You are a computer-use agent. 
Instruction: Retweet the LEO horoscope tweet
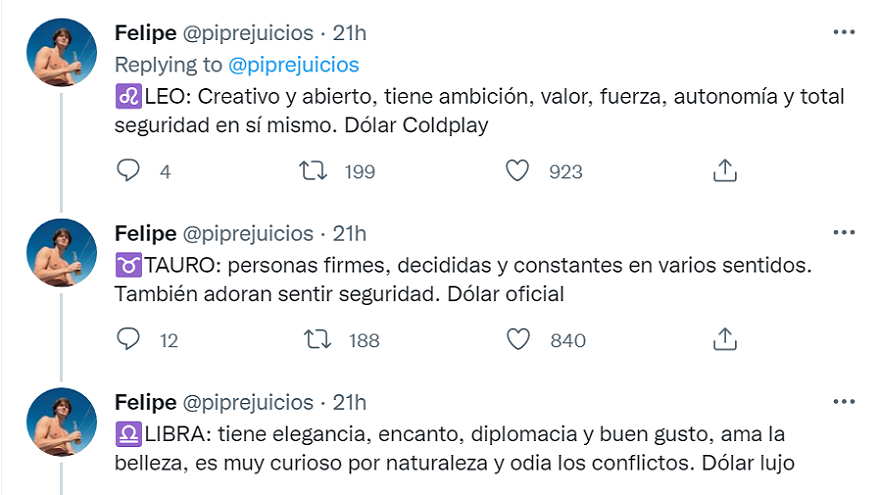(315, 171)
